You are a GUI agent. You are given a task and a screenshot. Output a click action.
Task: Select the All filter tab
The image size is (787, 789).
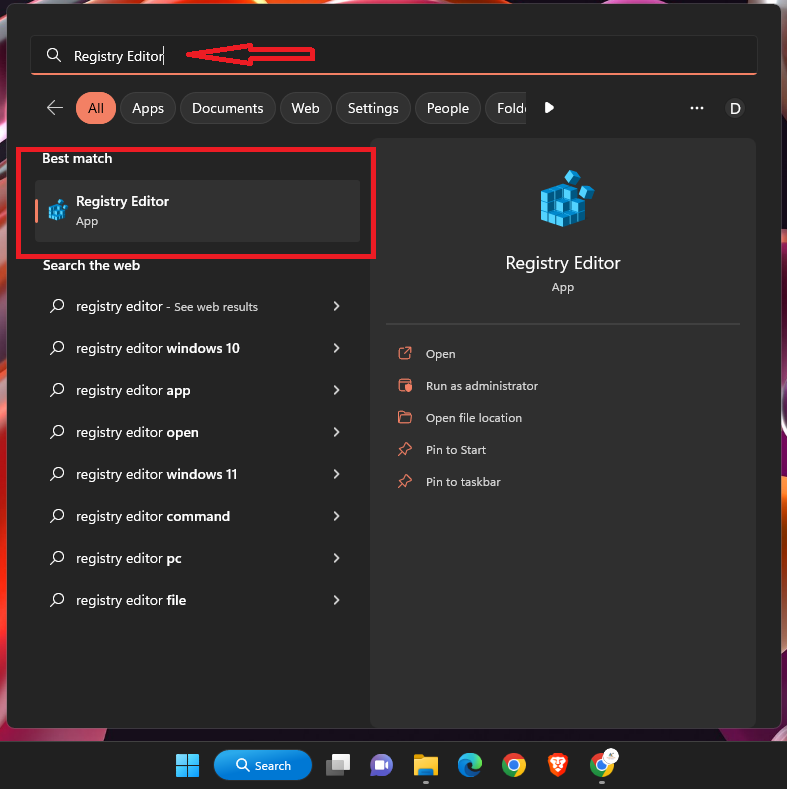click(96, 108)
